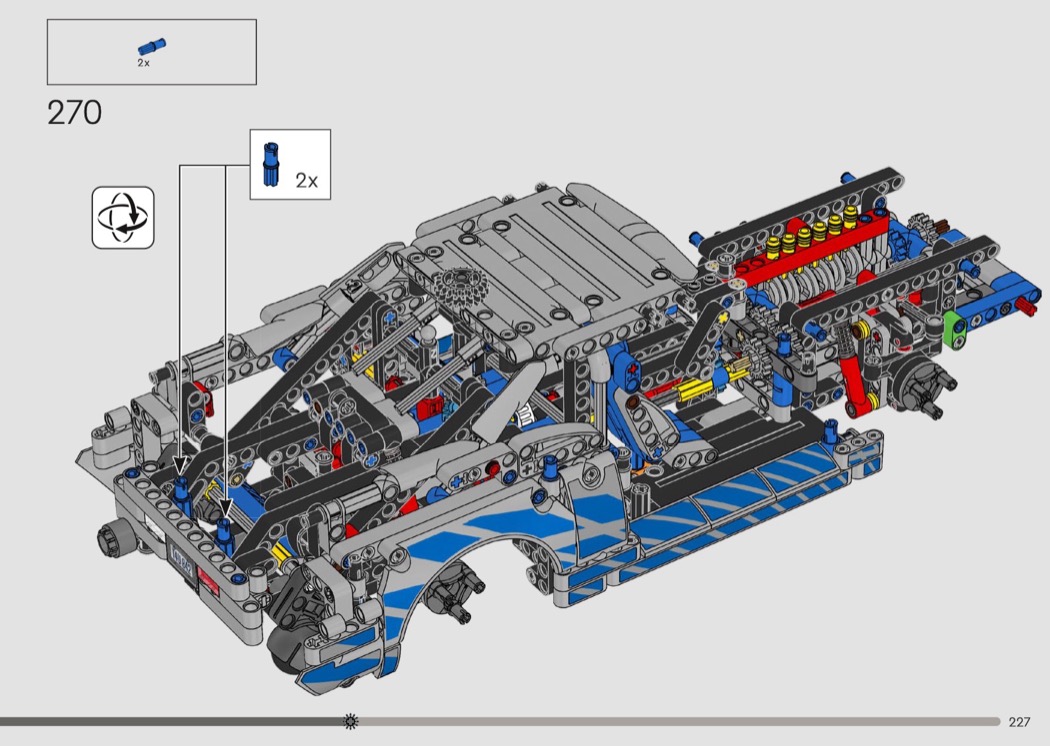Viewport: 1050px width, 746px height.
Task: Click the step number 270
Action: [x=74, y=113]
